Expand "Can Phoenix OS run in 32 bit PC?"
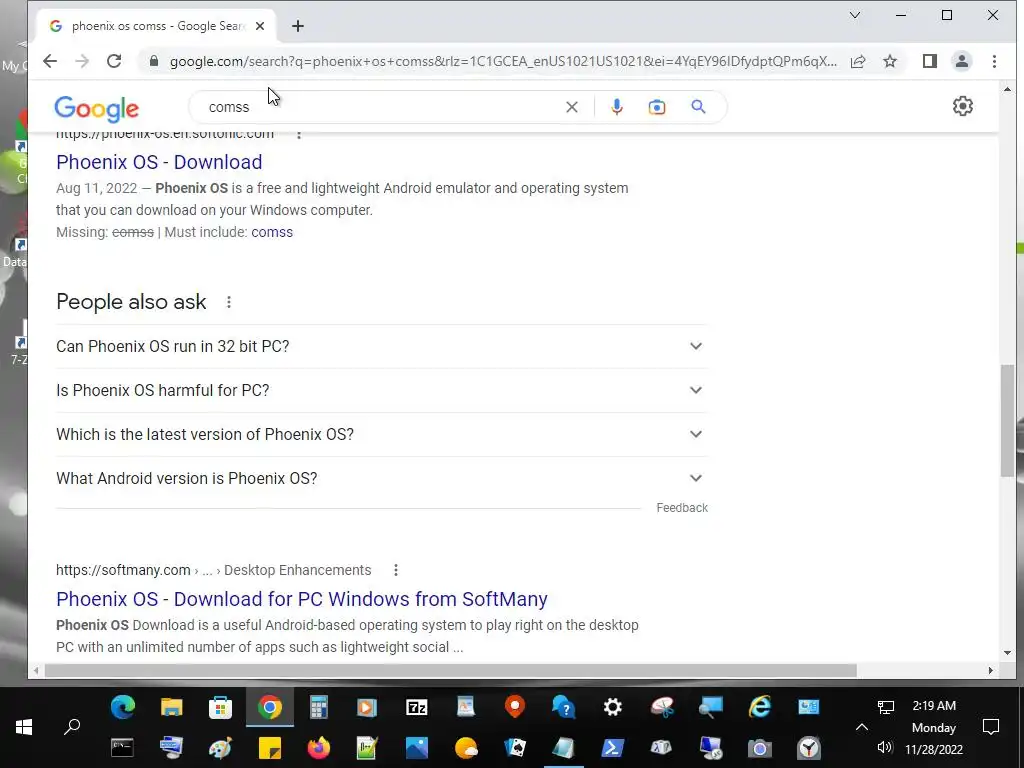The width and height of the screenshot is (1024, 768). (382, 346)
